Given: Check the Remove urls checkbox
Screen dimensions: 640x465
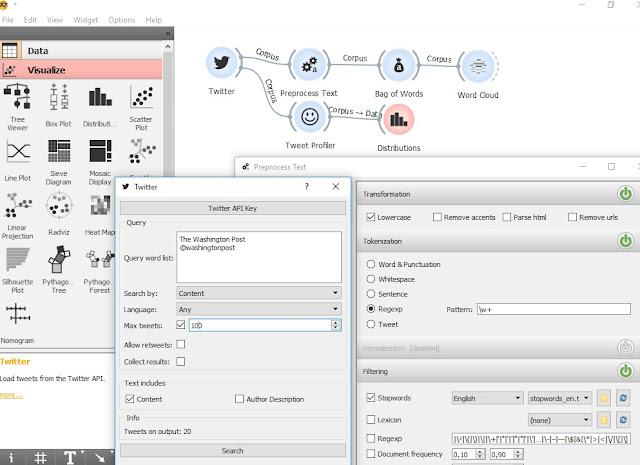Looking at the screenshot, I should coord(572,217).
